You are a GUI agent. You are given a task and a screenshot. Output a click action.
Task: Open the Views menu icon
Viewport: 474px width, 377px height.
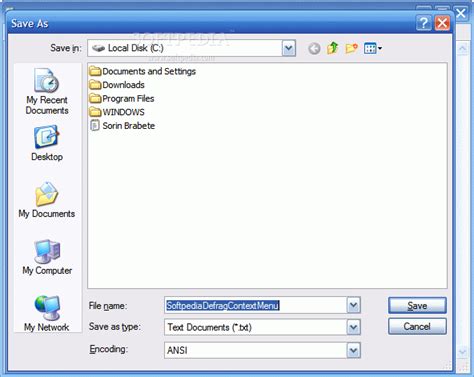tap(373, 49)
